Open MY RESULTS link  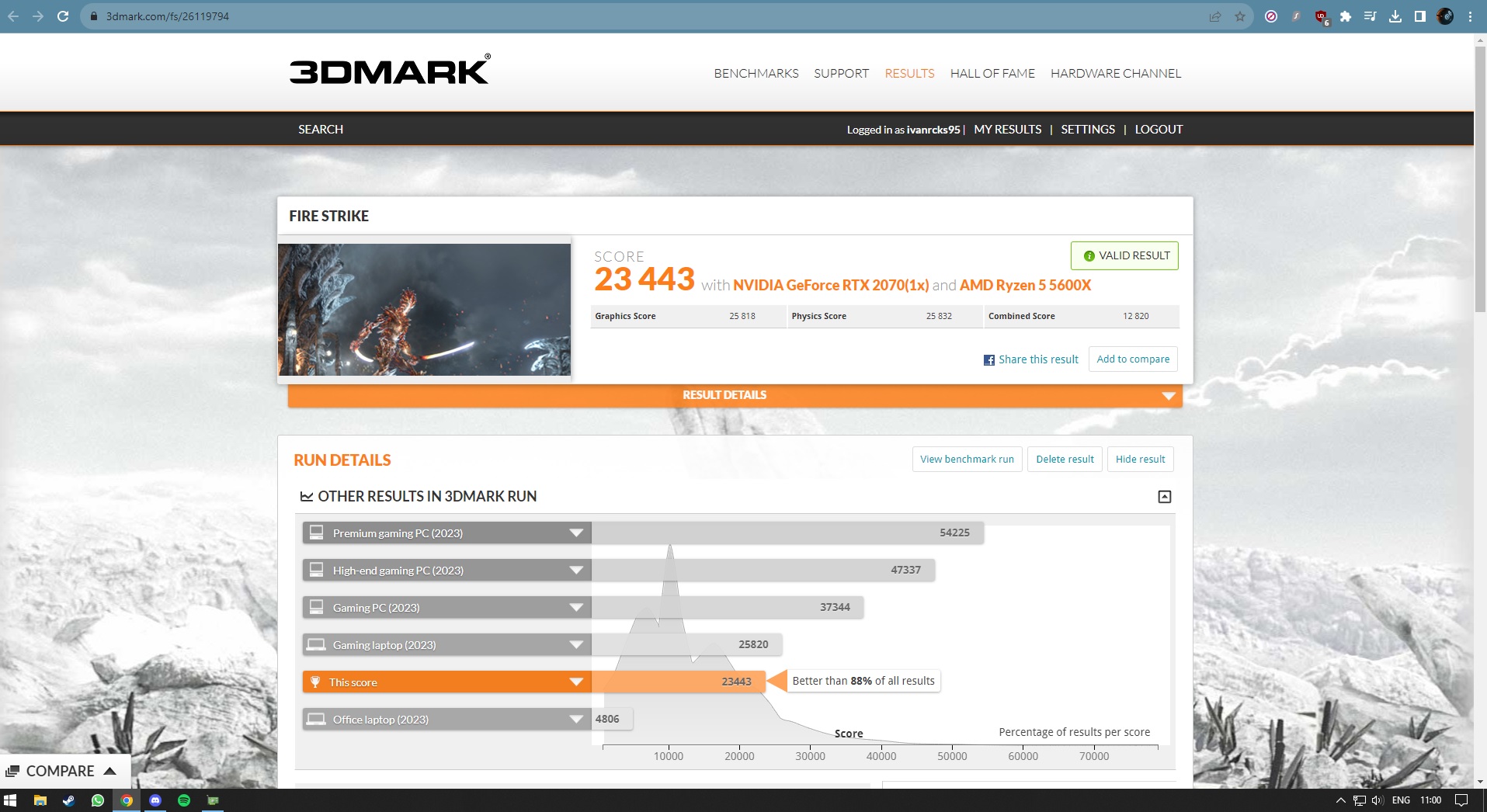point(1008,130)
